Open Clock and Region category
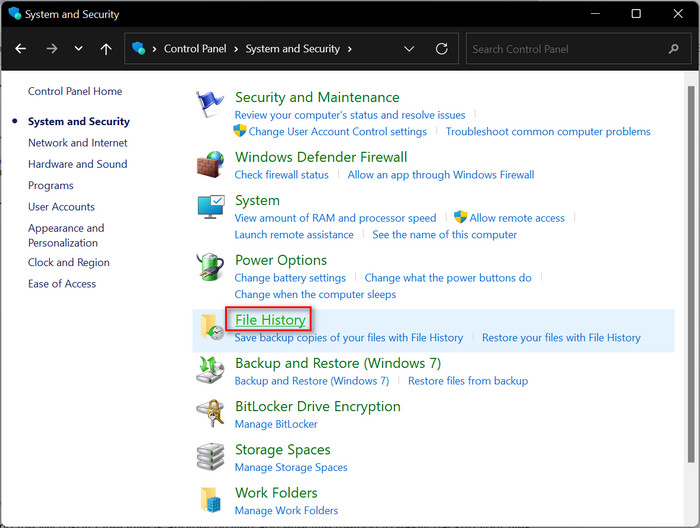Screen dimensions: 700x528 [x=69, y=262]
